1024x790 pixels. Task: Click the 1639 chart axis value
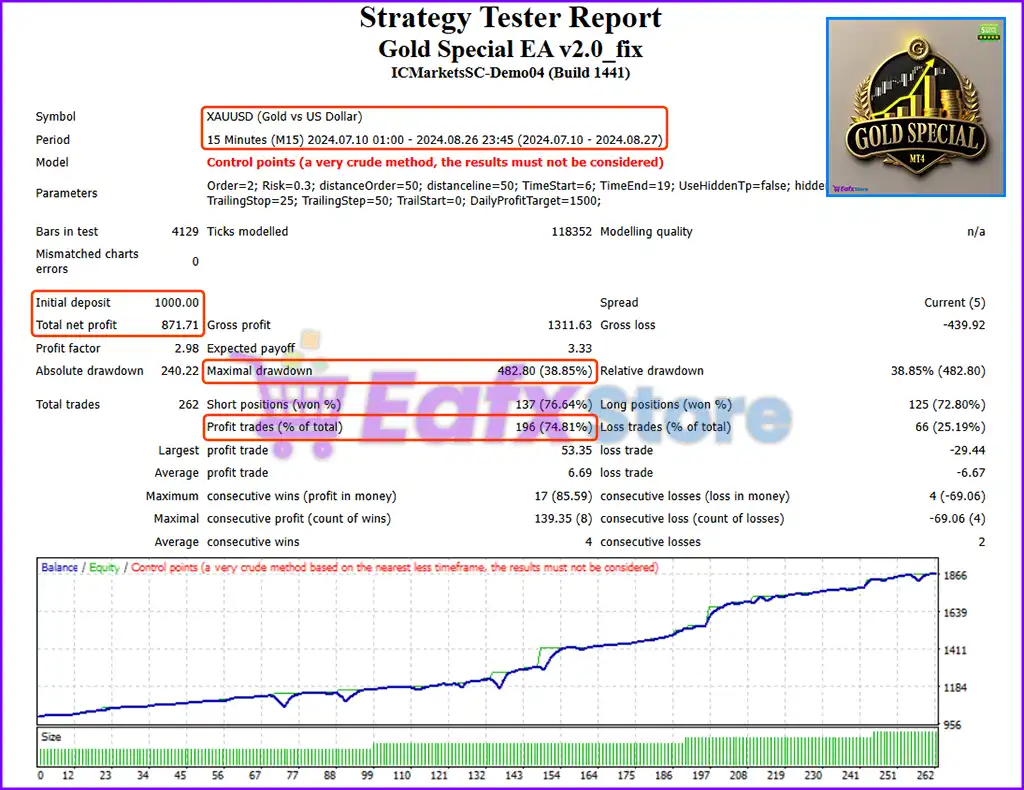[x=955, y=612]
